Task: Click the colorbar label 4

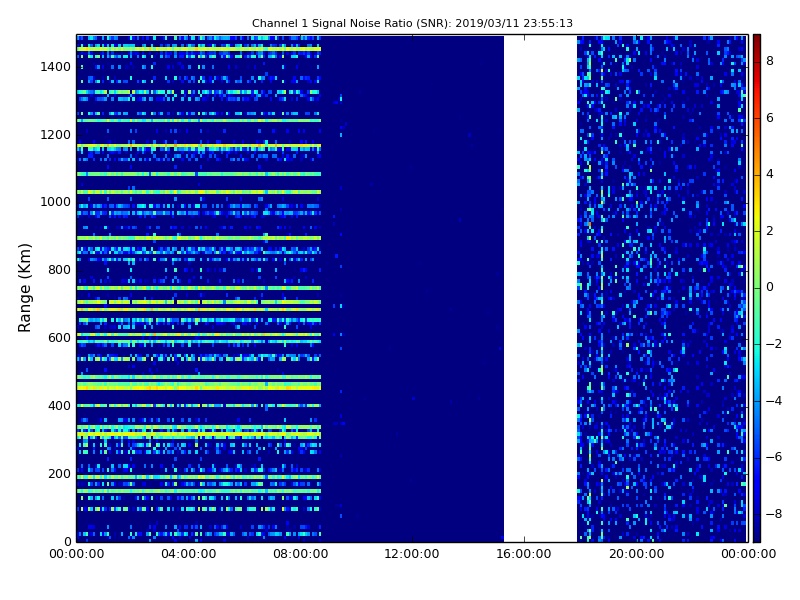Action: coord(770,174)
